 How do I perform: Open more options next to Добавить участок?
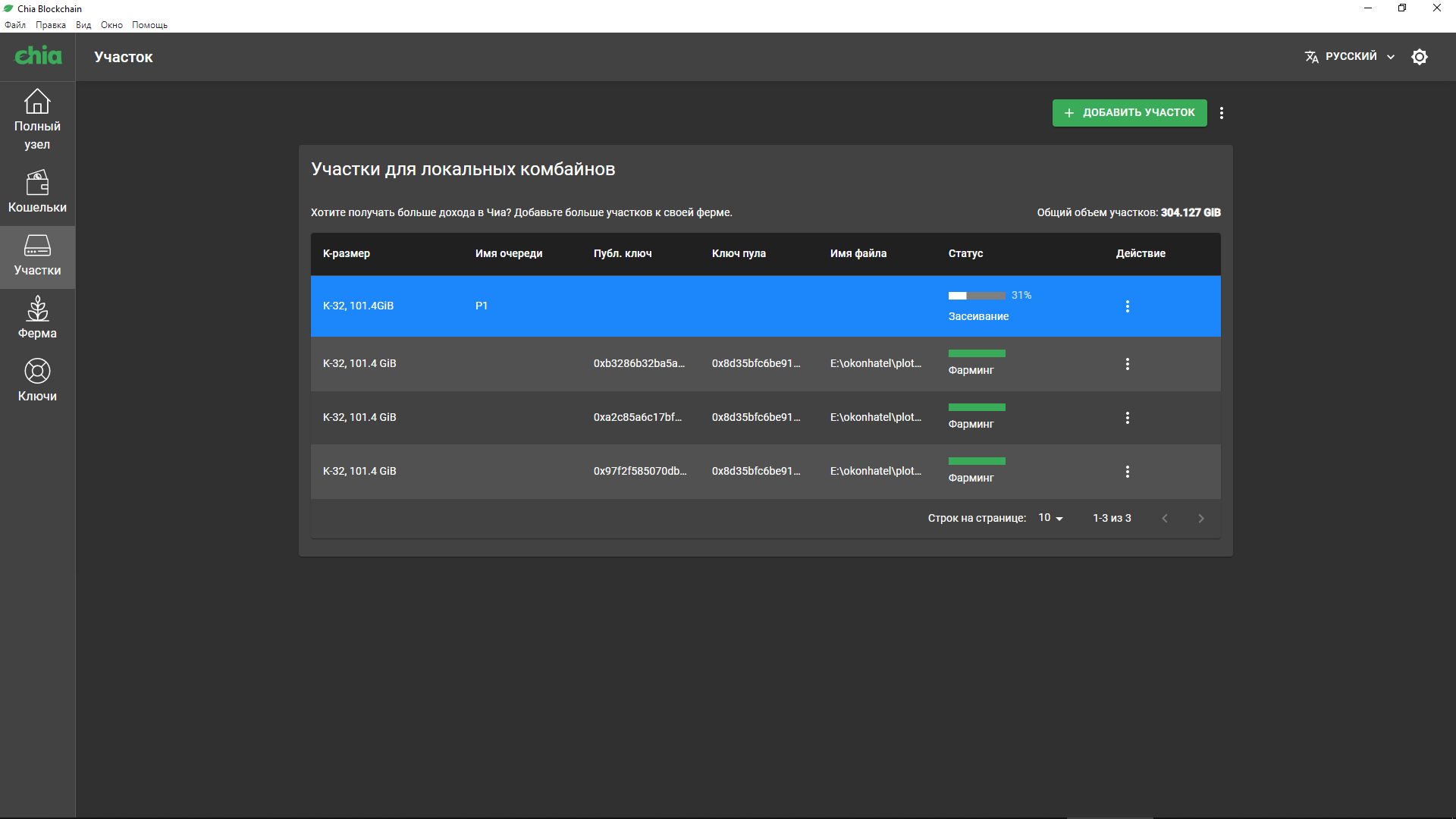(x=1221, y=113)
